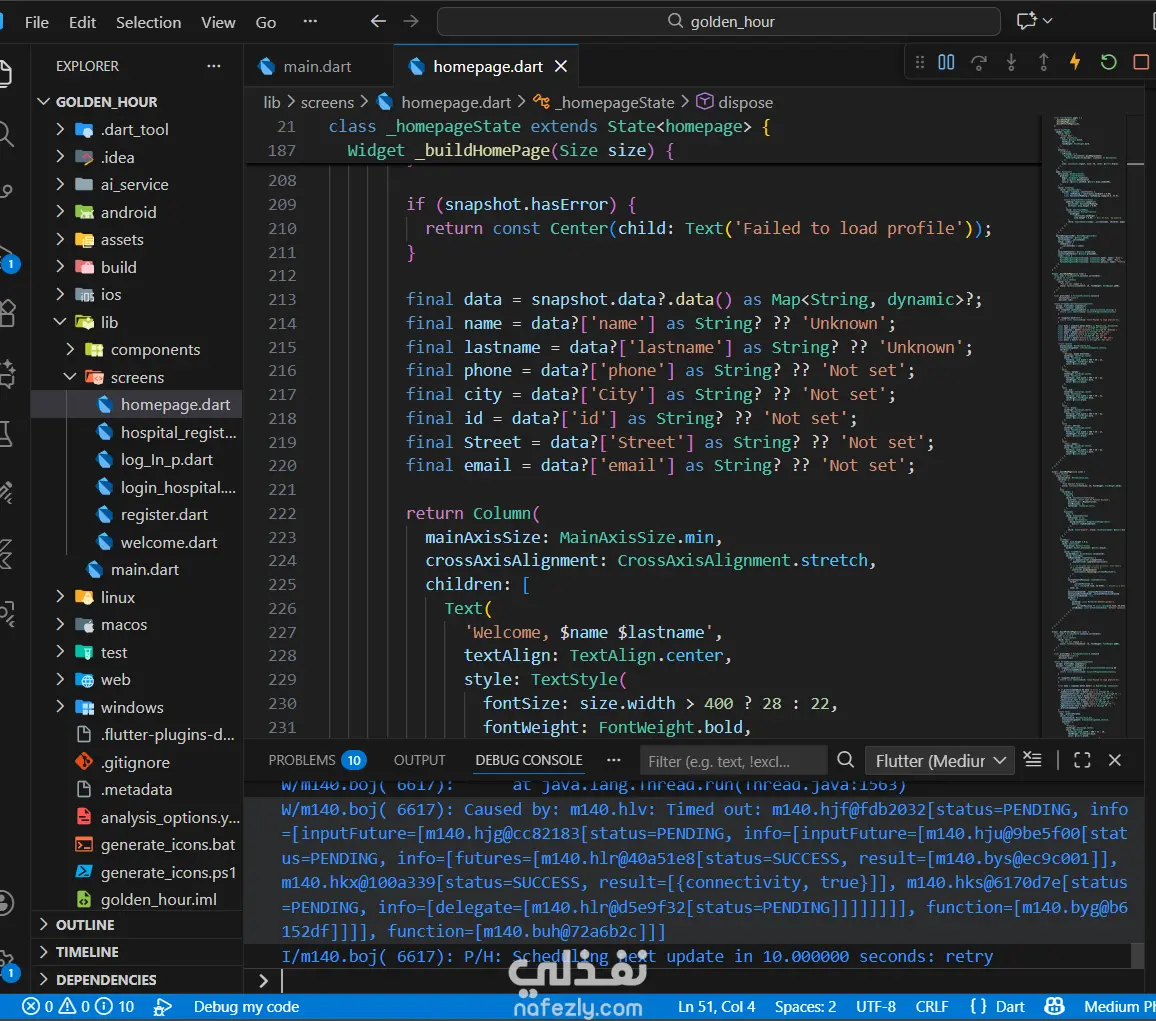Click the debug launch icon in status bar
1156x1021 pixels.
coord(163,1006)
